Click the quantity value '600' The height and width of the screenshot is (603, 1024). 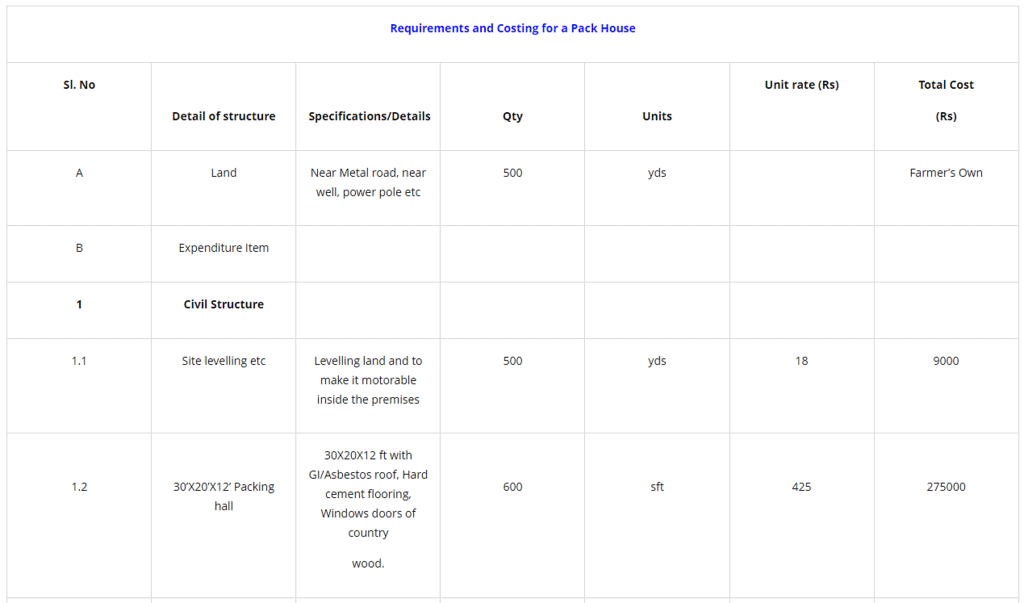(512, 487)
